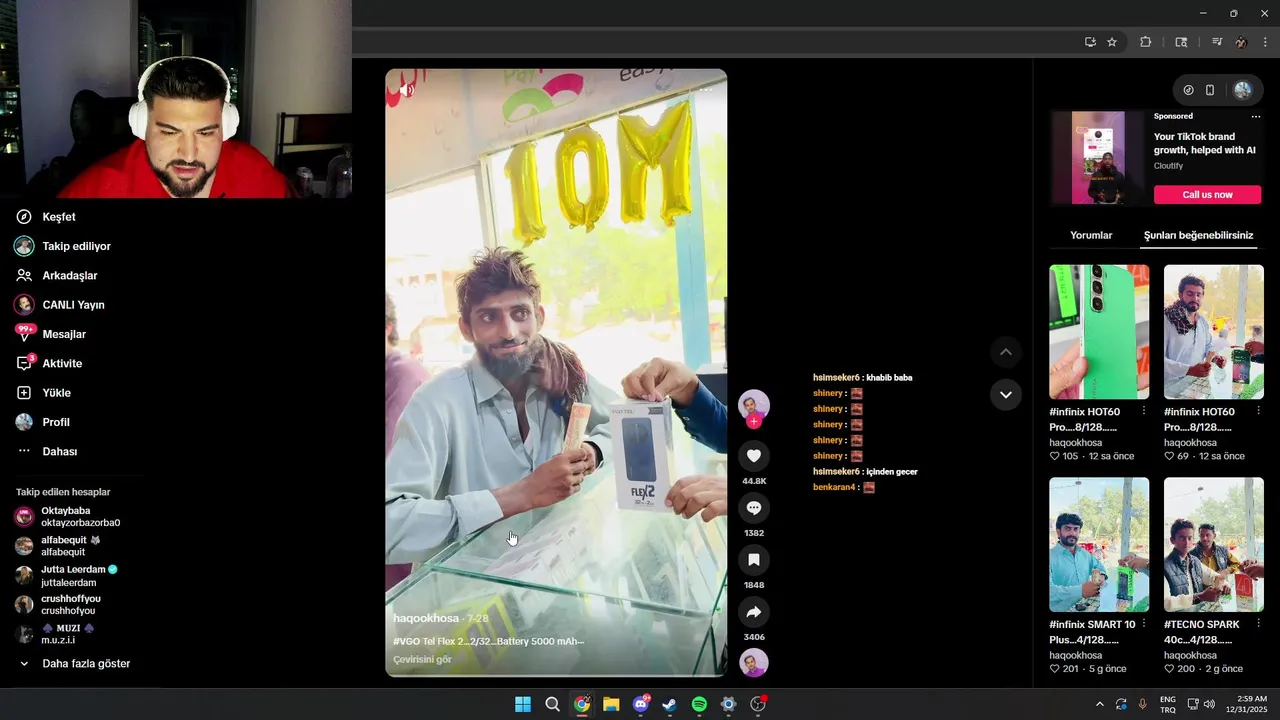The width and height of the screenshot is (1280, 720).
Task: Open options for infinix HOT60 105-likes card
Action: 1143,411
